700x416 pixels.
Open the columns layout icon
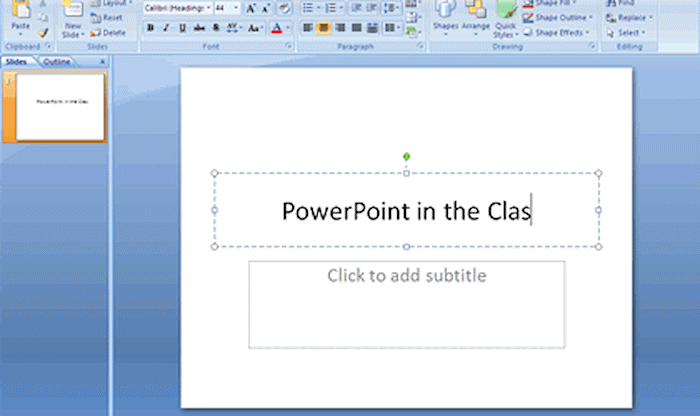pyautogui.click(x=392, y=28)
